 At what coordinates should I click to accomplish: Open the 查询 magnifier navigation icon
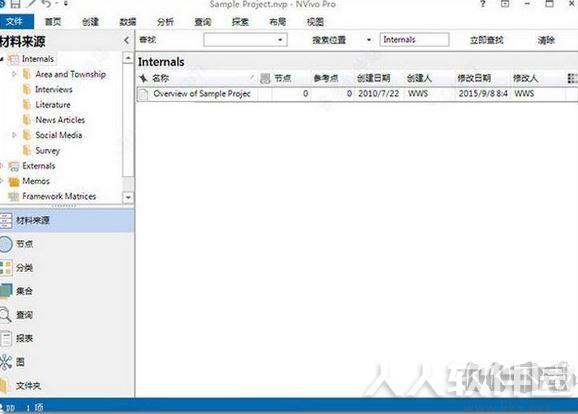[x=5, y=315]
